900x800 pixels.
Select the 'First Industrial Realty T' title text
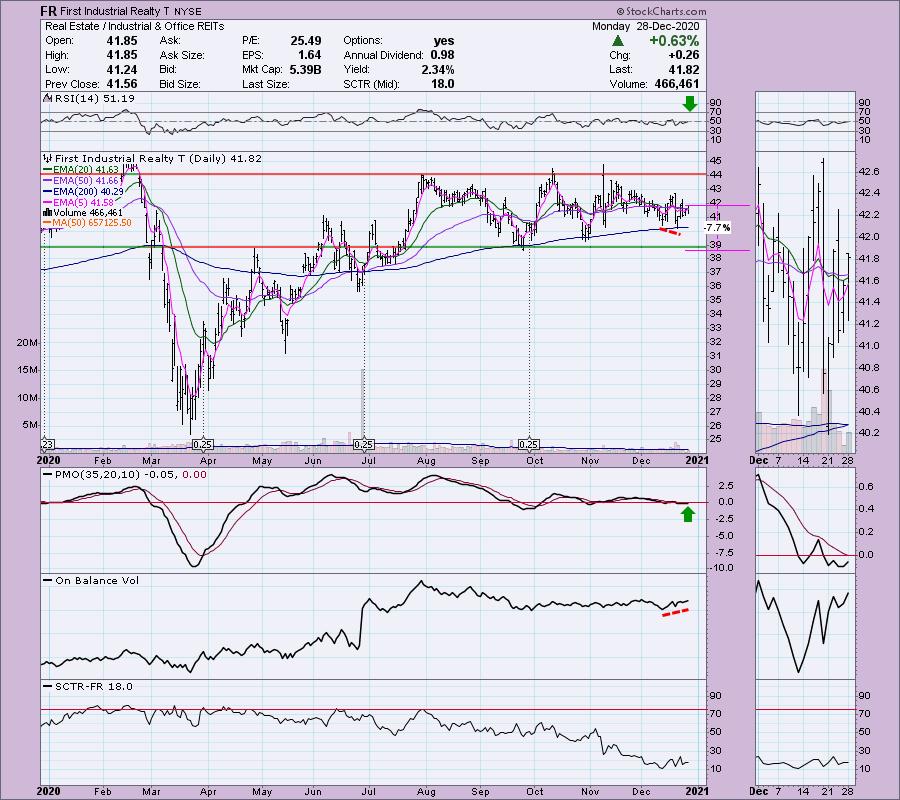point(115,11)
